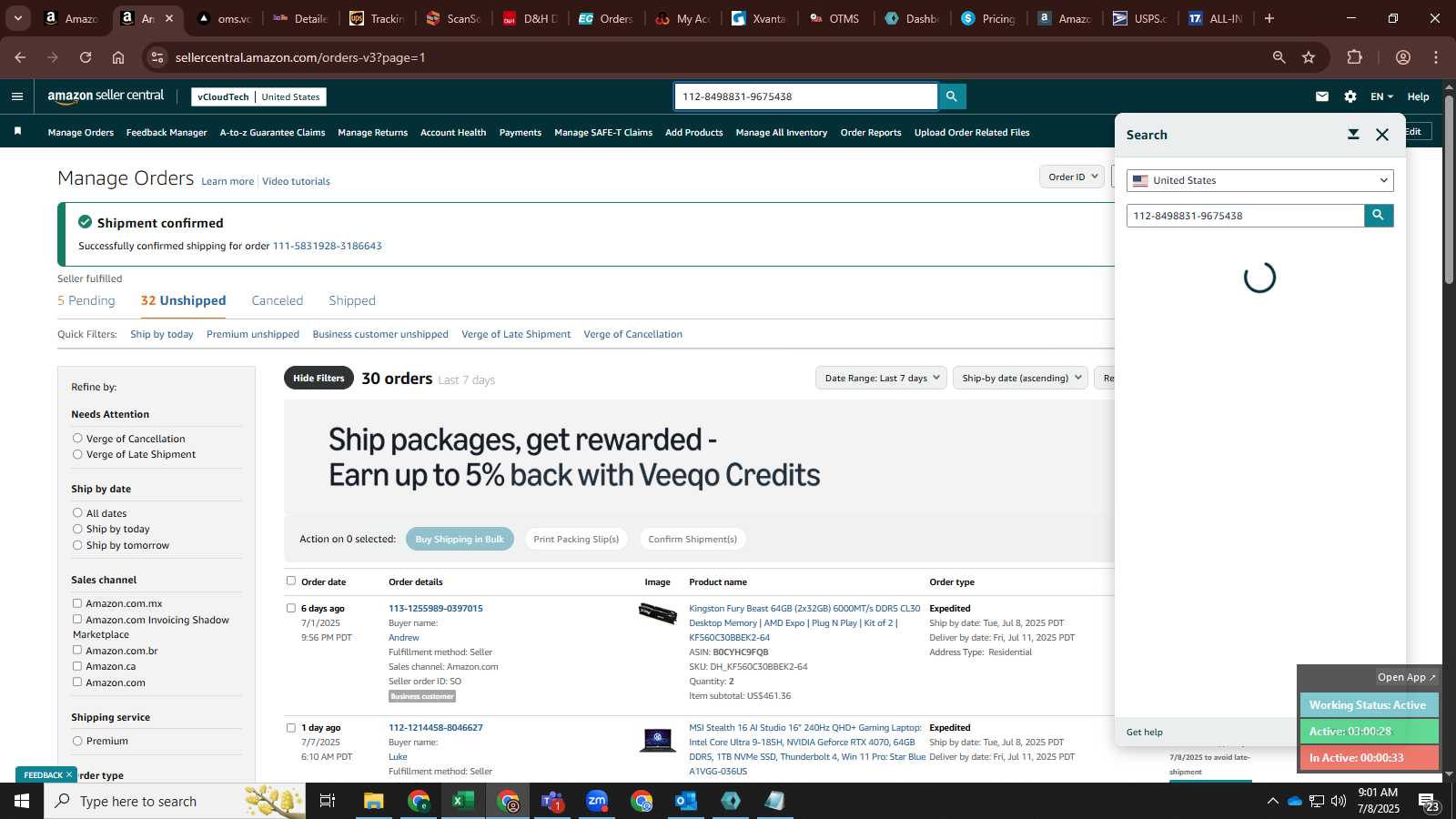Open browser profile icon

coord(1403,57)
